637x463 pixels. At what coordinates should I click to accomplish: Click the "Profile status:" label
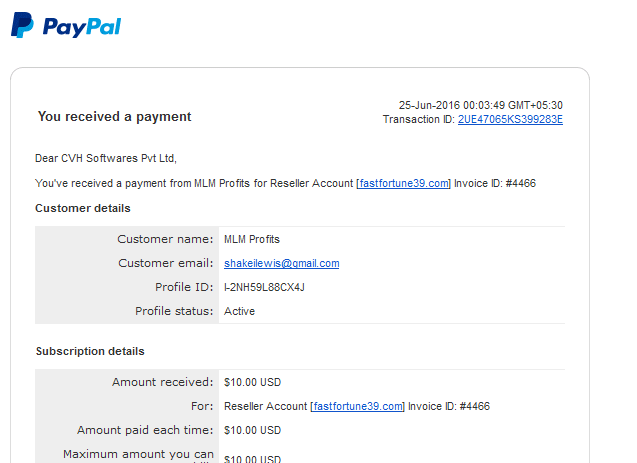(x=174, y=311)
